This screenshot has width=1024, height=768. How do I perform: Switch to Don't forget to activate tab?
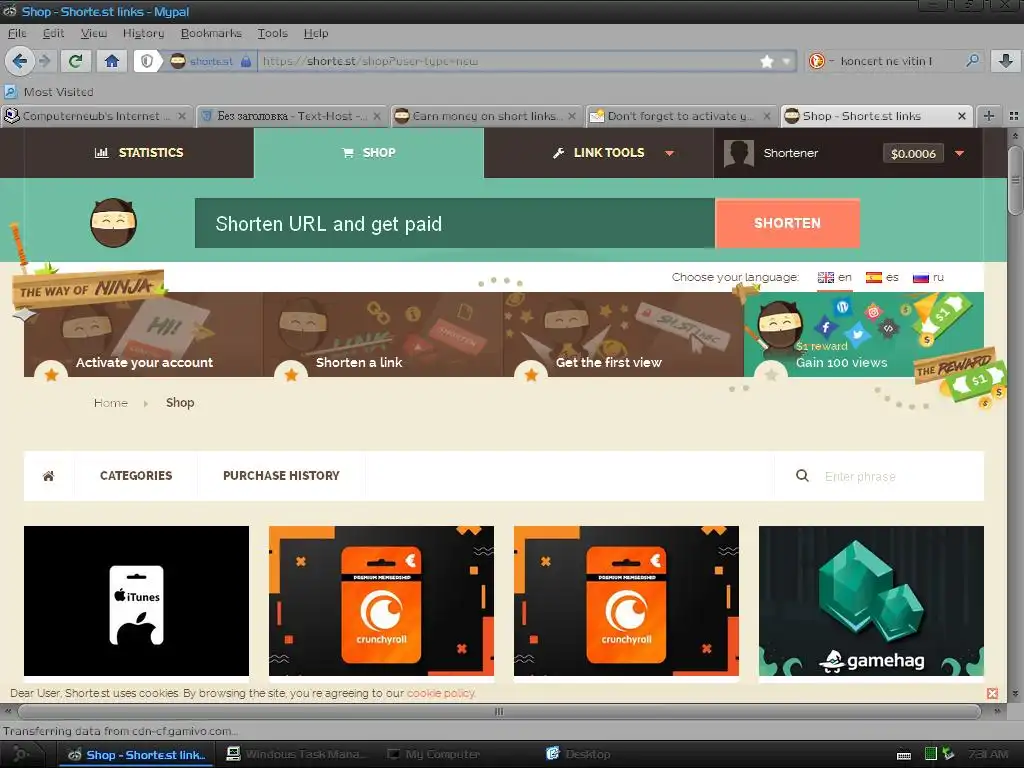tap(680, 116)
